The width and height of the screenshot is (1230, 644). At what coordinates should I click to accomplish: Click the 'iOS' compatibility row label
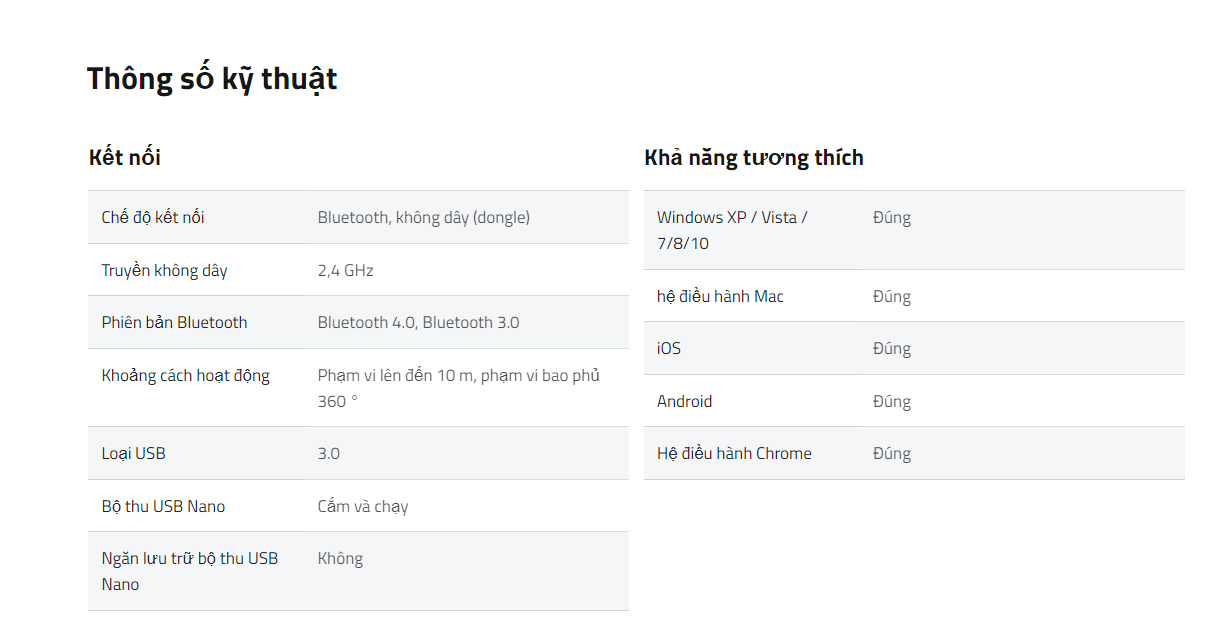(x=669, y=348)
